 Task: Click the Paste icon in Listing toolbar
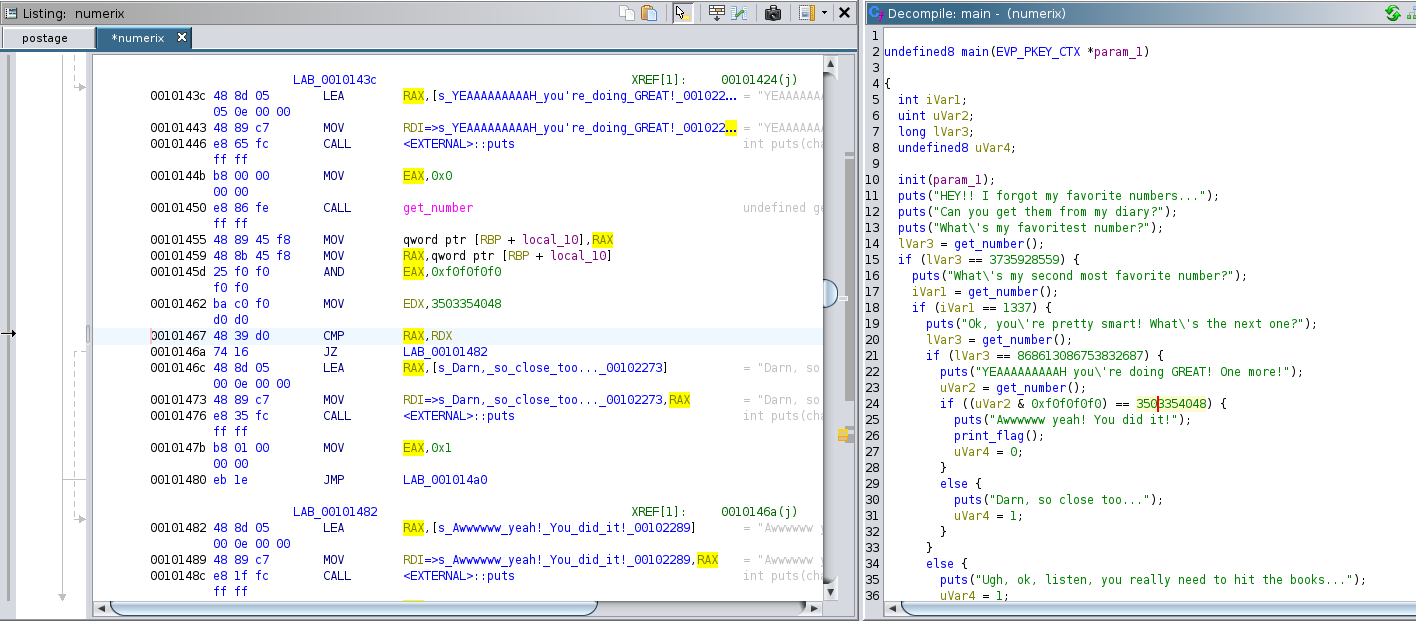tap(649, 13)
